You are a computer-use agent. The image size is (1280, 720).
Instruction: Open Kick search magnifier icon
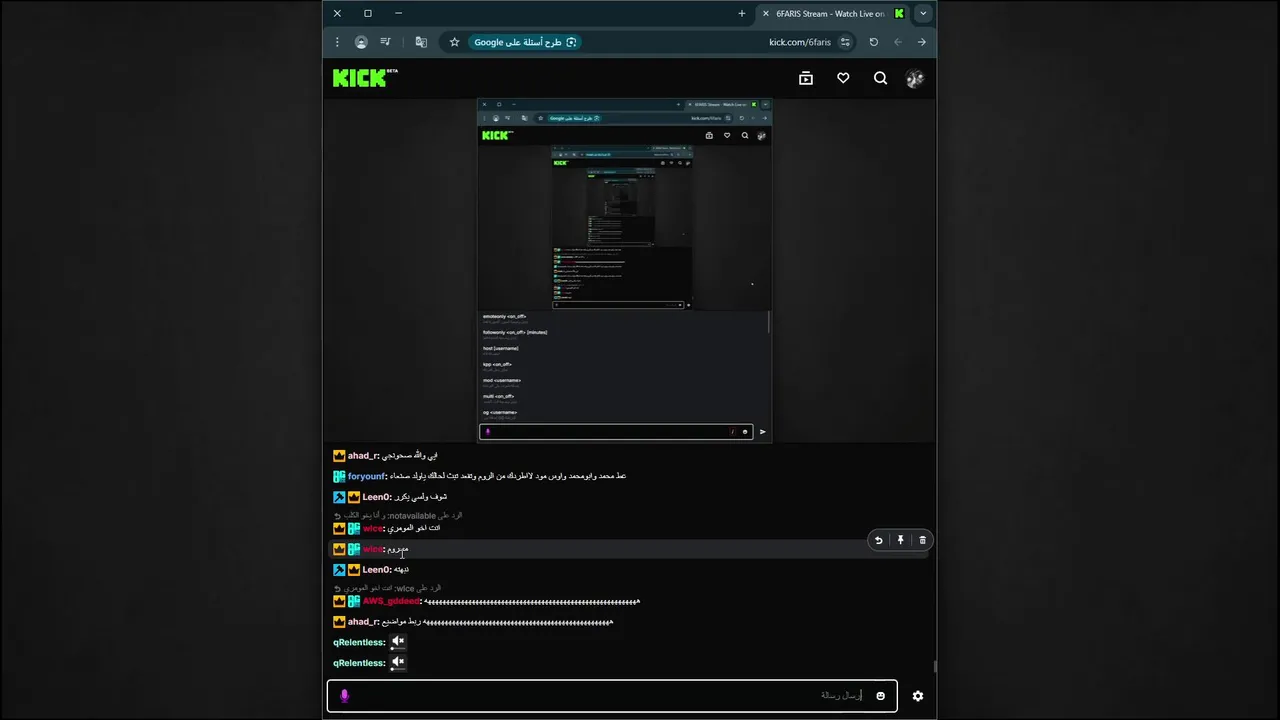pos(880,78)
